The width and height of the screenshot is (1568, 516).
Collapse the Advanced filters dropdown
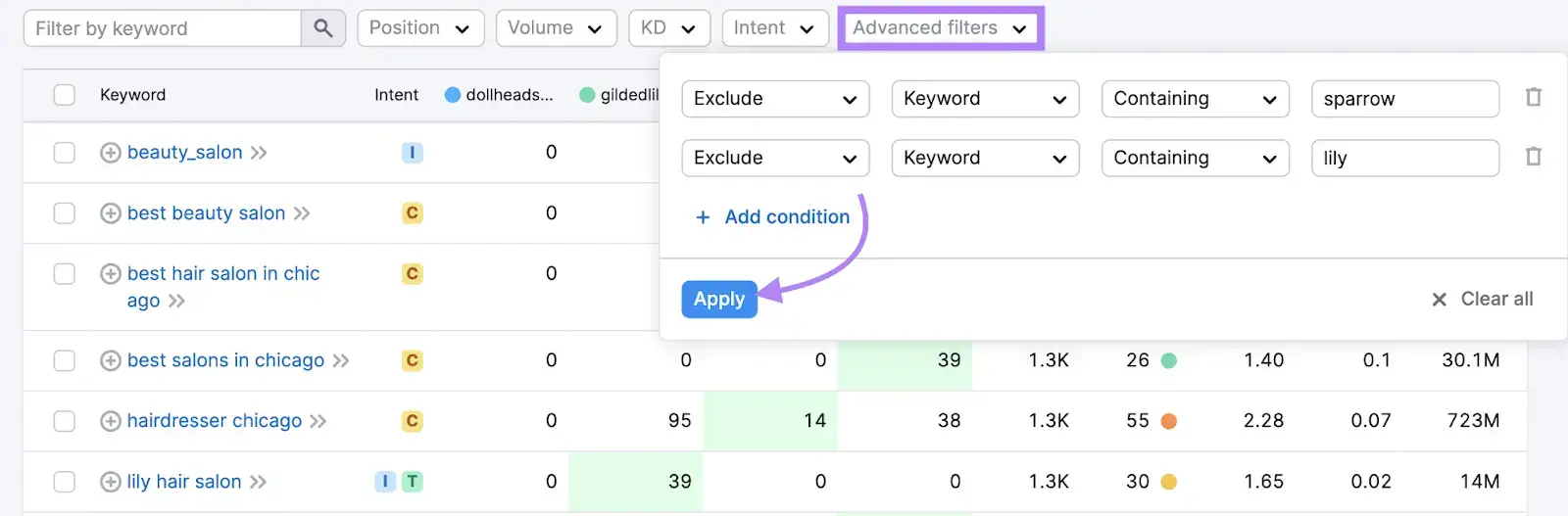point(941,28)
